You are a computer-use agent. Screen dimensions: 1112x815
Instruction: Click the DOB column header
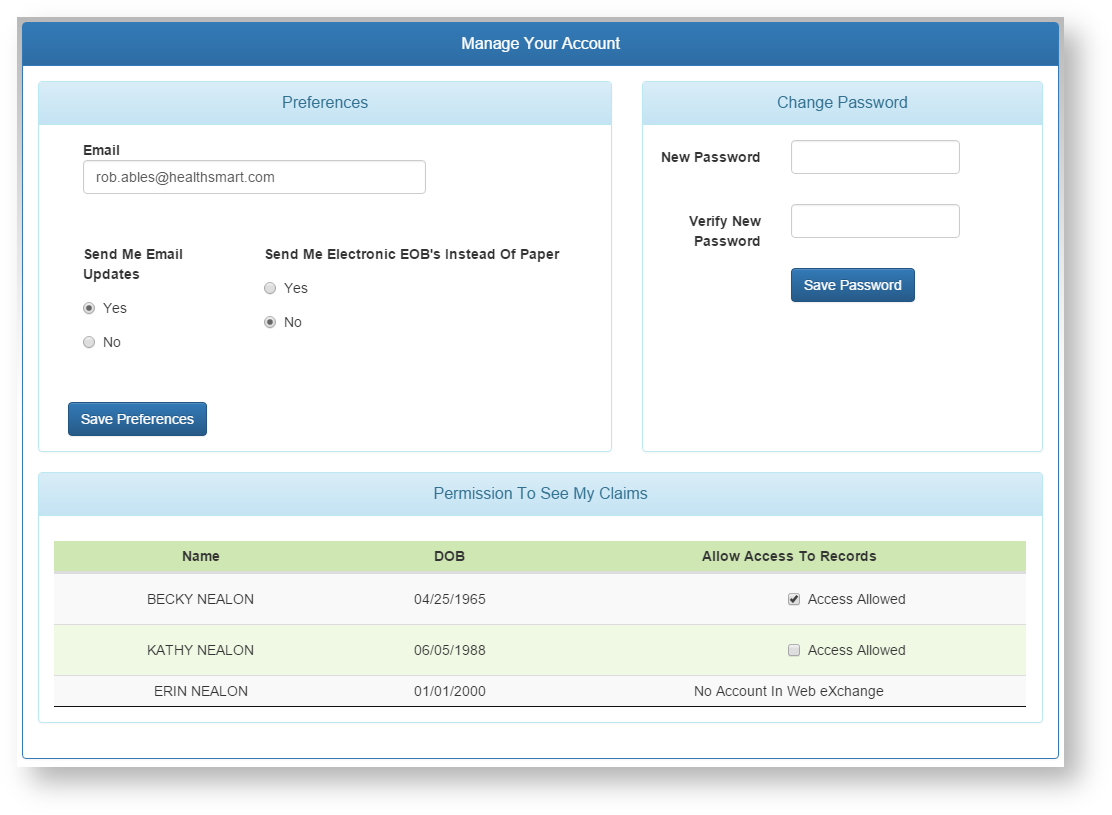coord(450,556)
